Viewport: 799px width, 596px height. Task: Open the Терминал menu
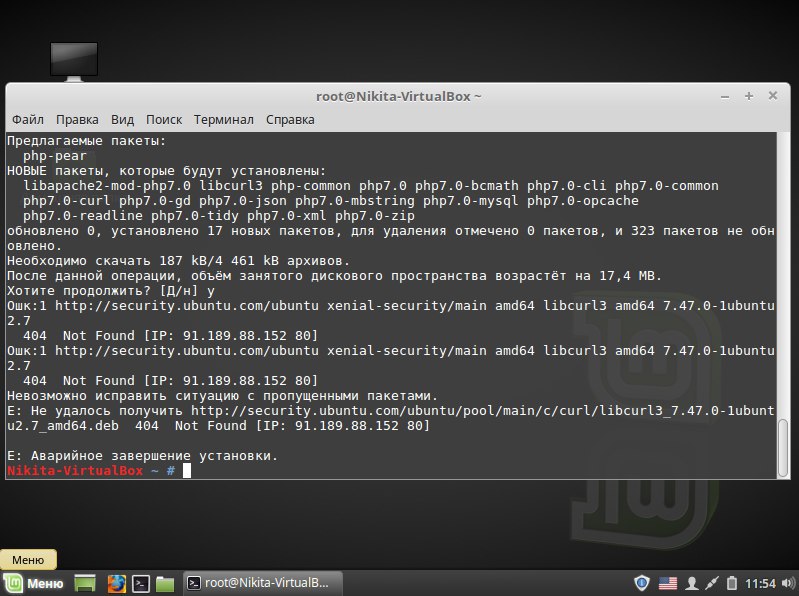coord(223,120)
